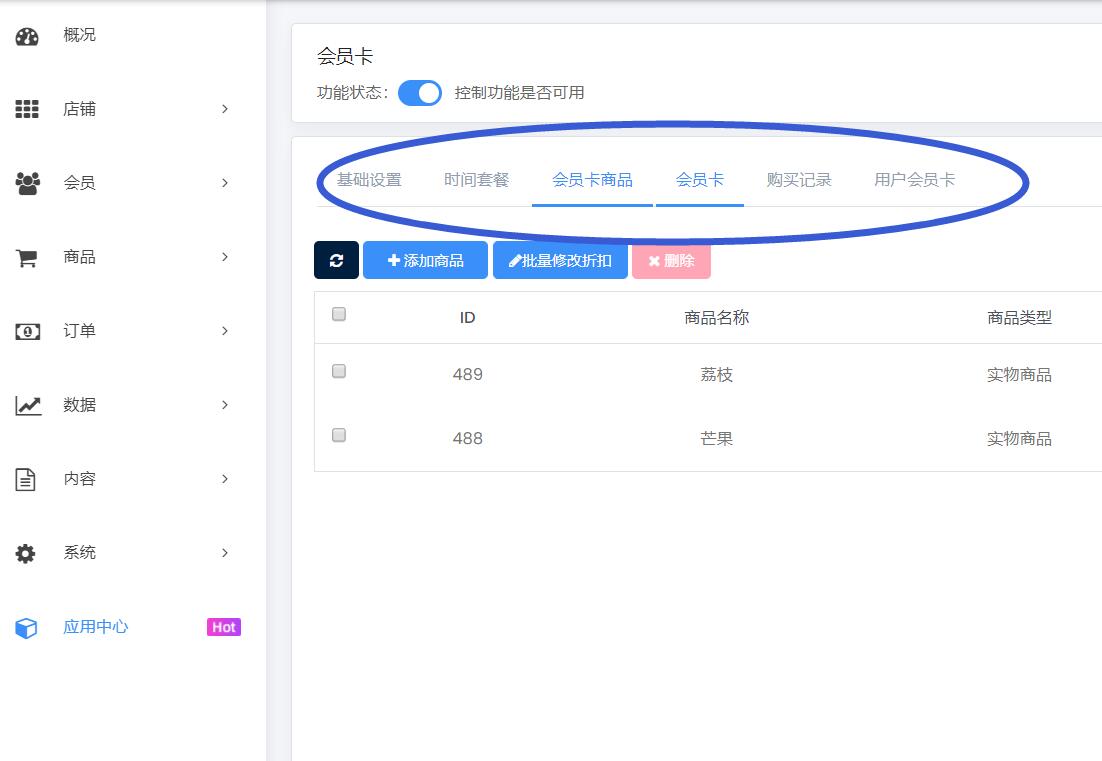This screenshot has width=1102, height=761.
Task: Expand the 会员 menu chevron
Action: 225,183
